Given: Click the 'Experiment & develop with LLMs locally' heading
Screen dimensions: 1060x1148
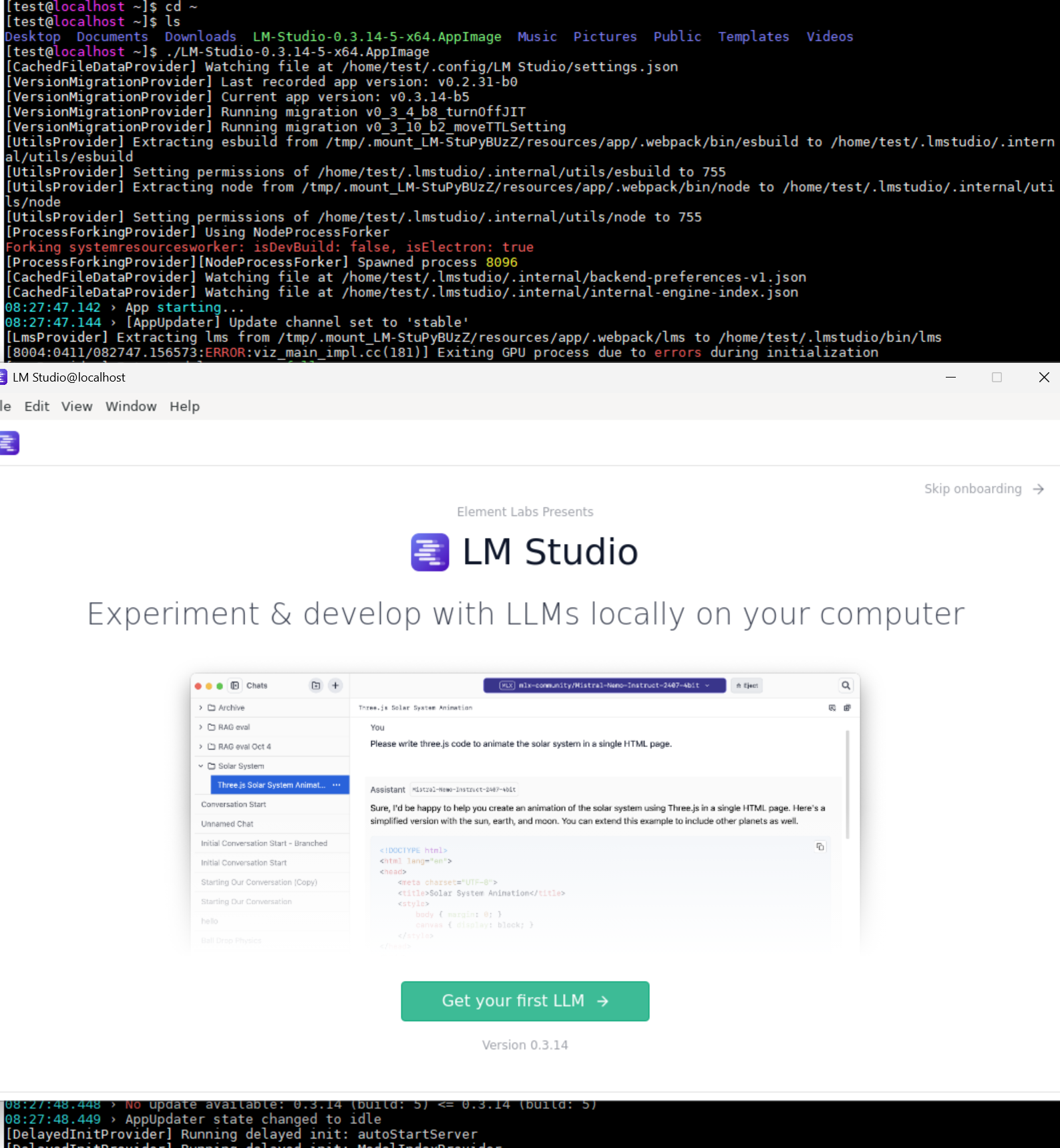Looking at the screenshot, I should pyautogui.click(x=526, y=614).
